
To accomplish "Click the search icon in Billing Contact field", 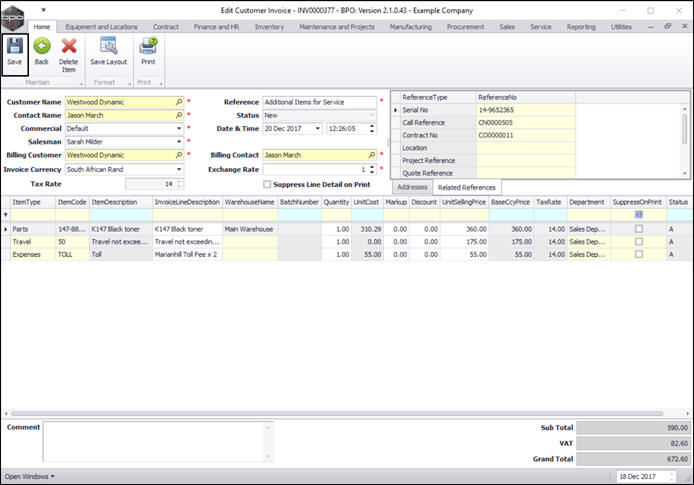I will (x=372, y=155).
